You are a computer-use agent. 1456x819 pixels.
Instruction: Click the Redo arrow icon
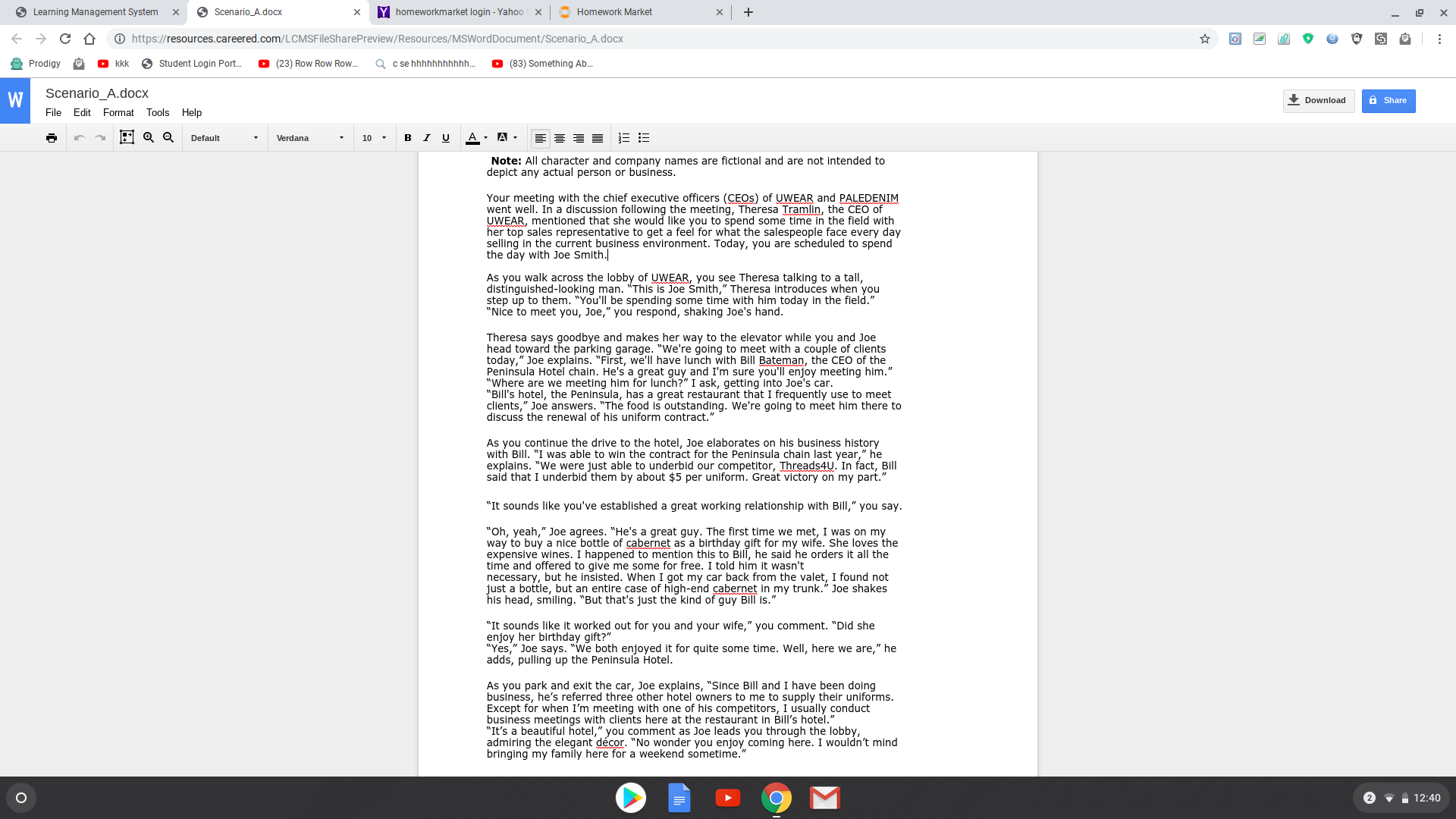[100, 138]
